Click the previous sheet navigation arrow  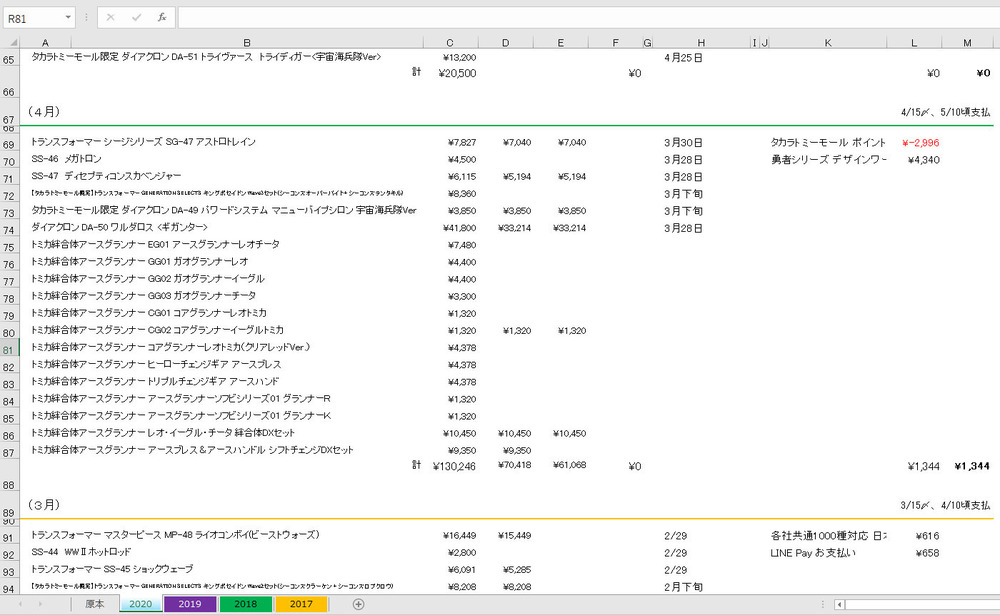tap(20, 604)
